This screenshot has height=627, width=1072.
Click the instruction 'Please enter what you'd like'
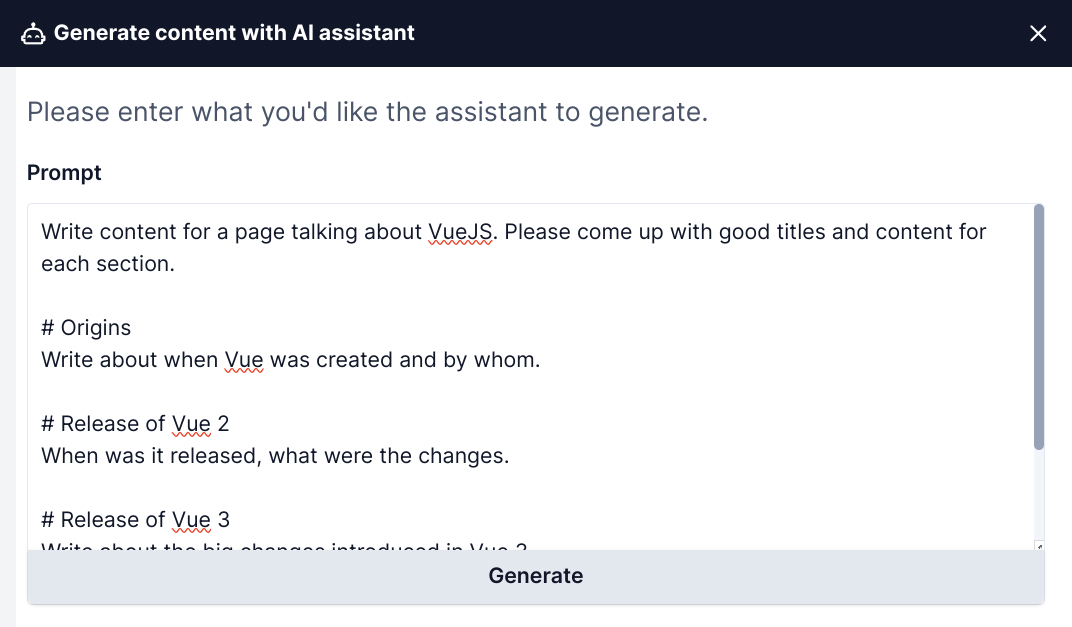click(194, 112)
